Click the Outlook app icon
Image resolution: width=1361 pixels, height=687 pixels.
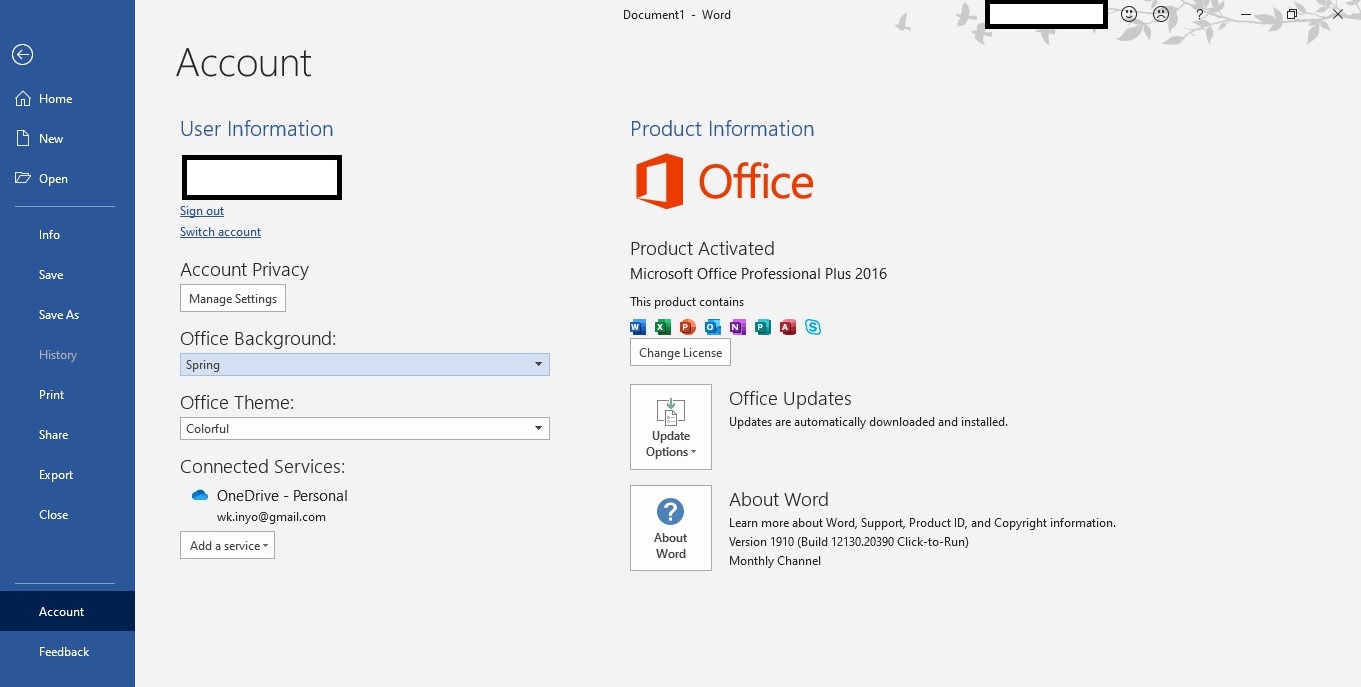coord(712,327)
